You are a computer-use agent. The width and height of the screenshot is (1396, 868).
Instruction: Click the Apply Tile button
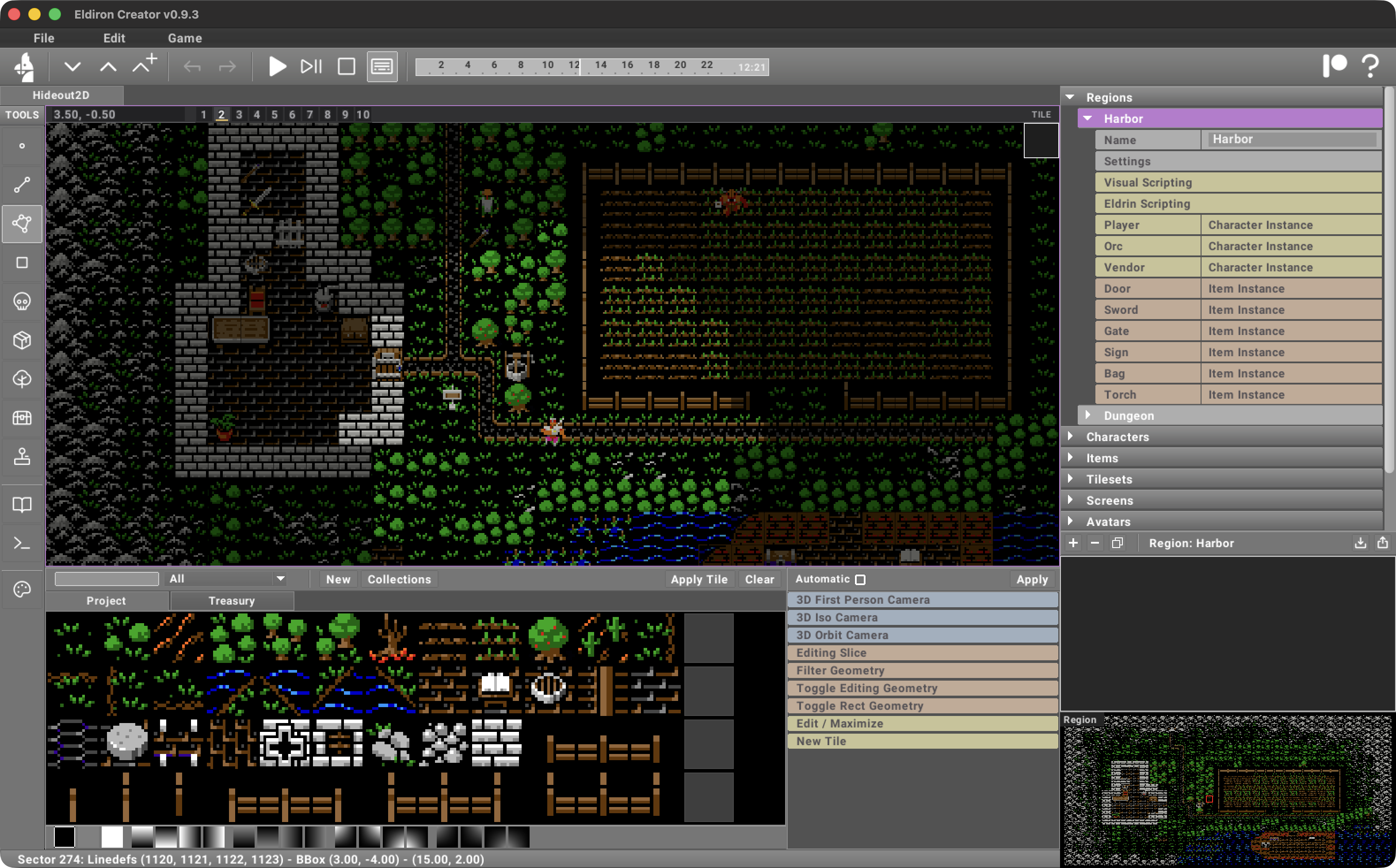pos(698,579)
